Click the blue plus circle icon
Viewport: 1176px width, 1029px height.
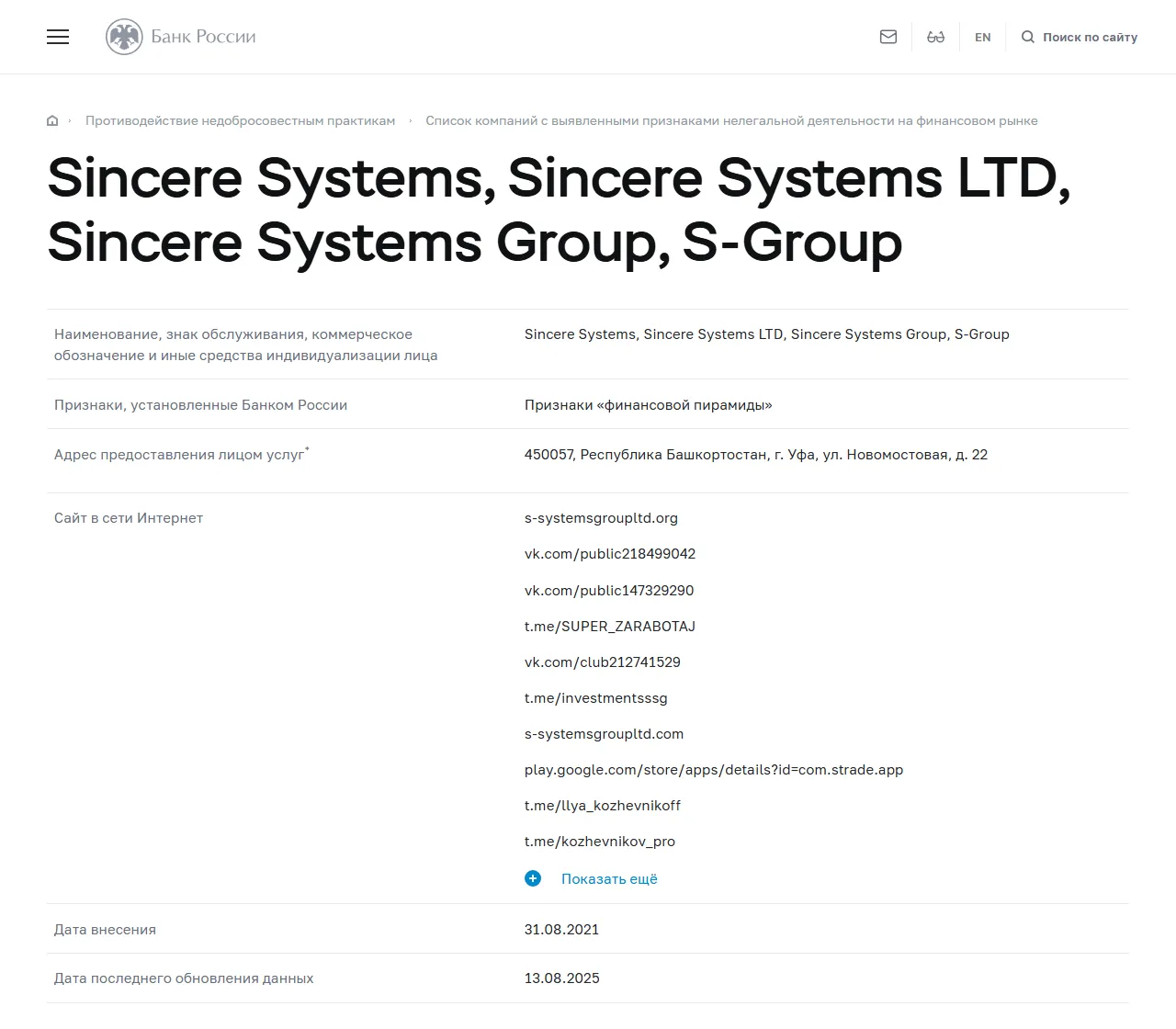coord(533,878)
